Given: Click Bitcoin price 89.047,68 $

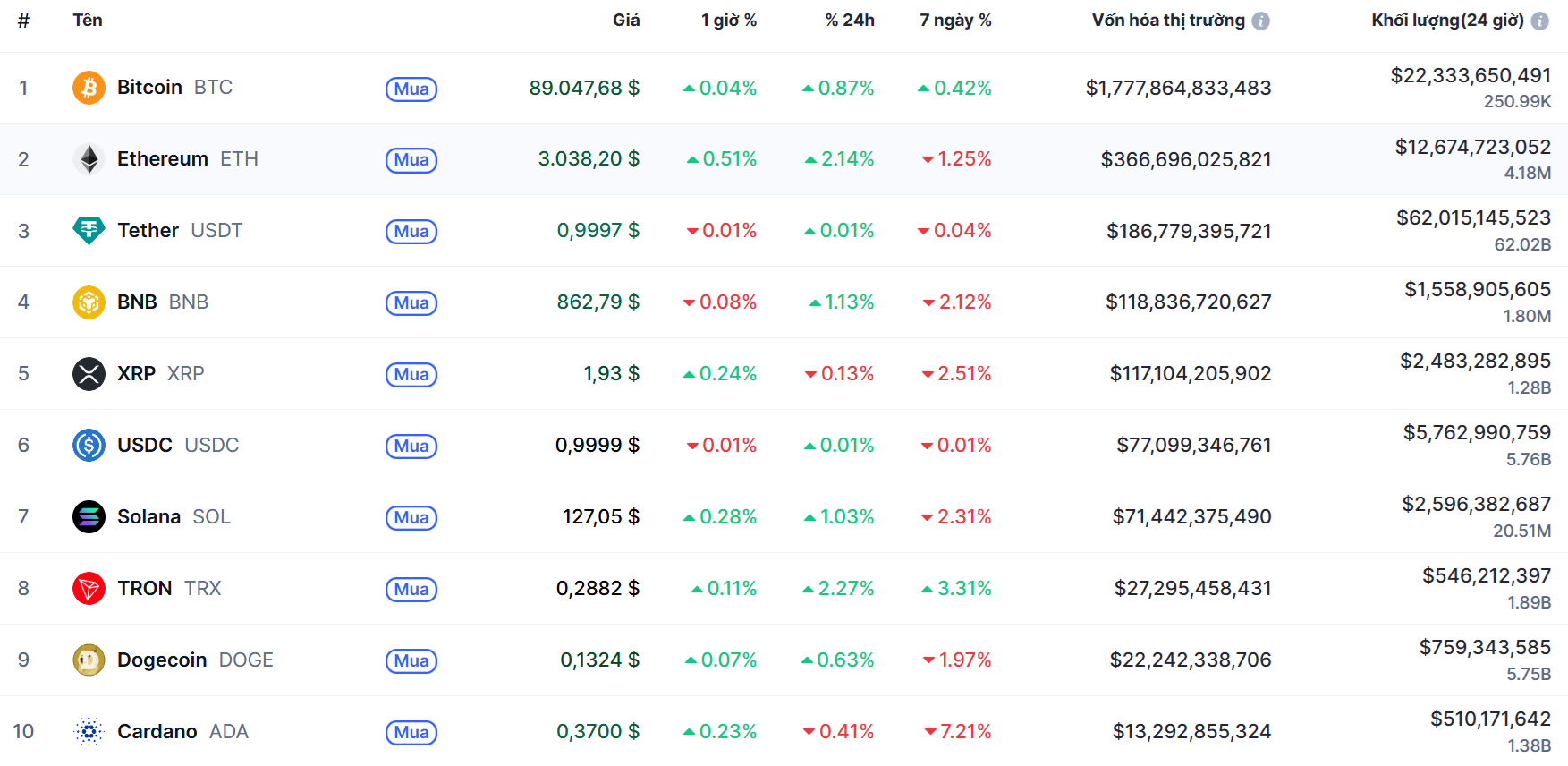Looking at the screenshot, I should tap(584, 88).
